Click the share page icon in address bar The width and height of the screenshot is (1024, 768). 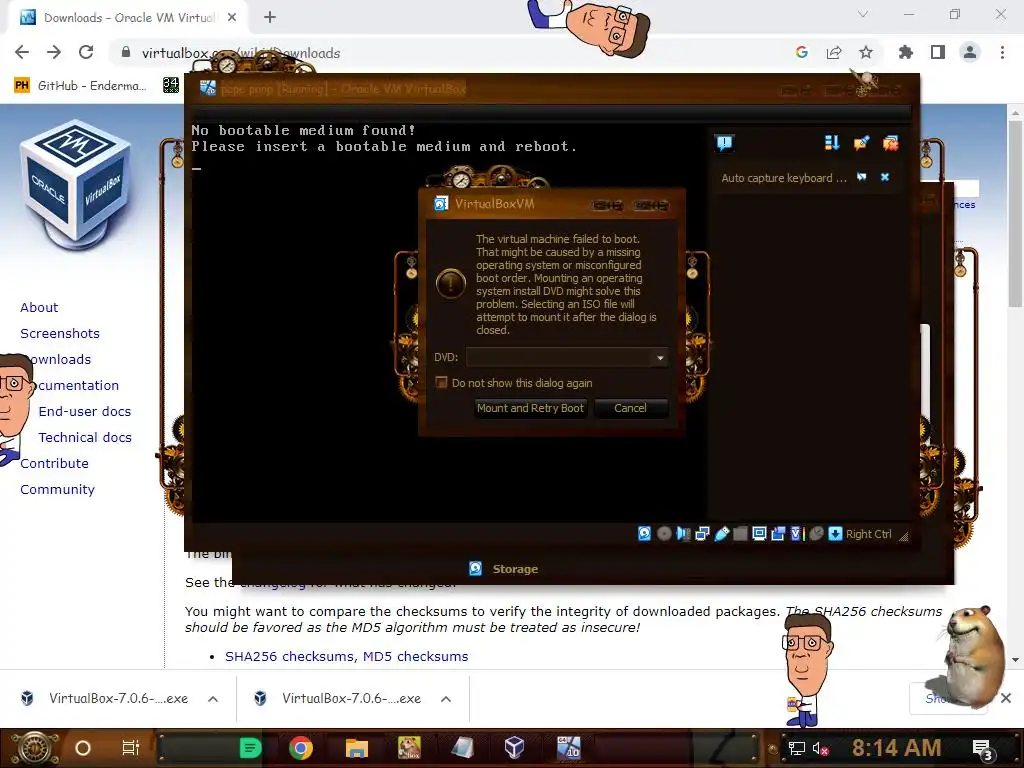click(834, 52)
